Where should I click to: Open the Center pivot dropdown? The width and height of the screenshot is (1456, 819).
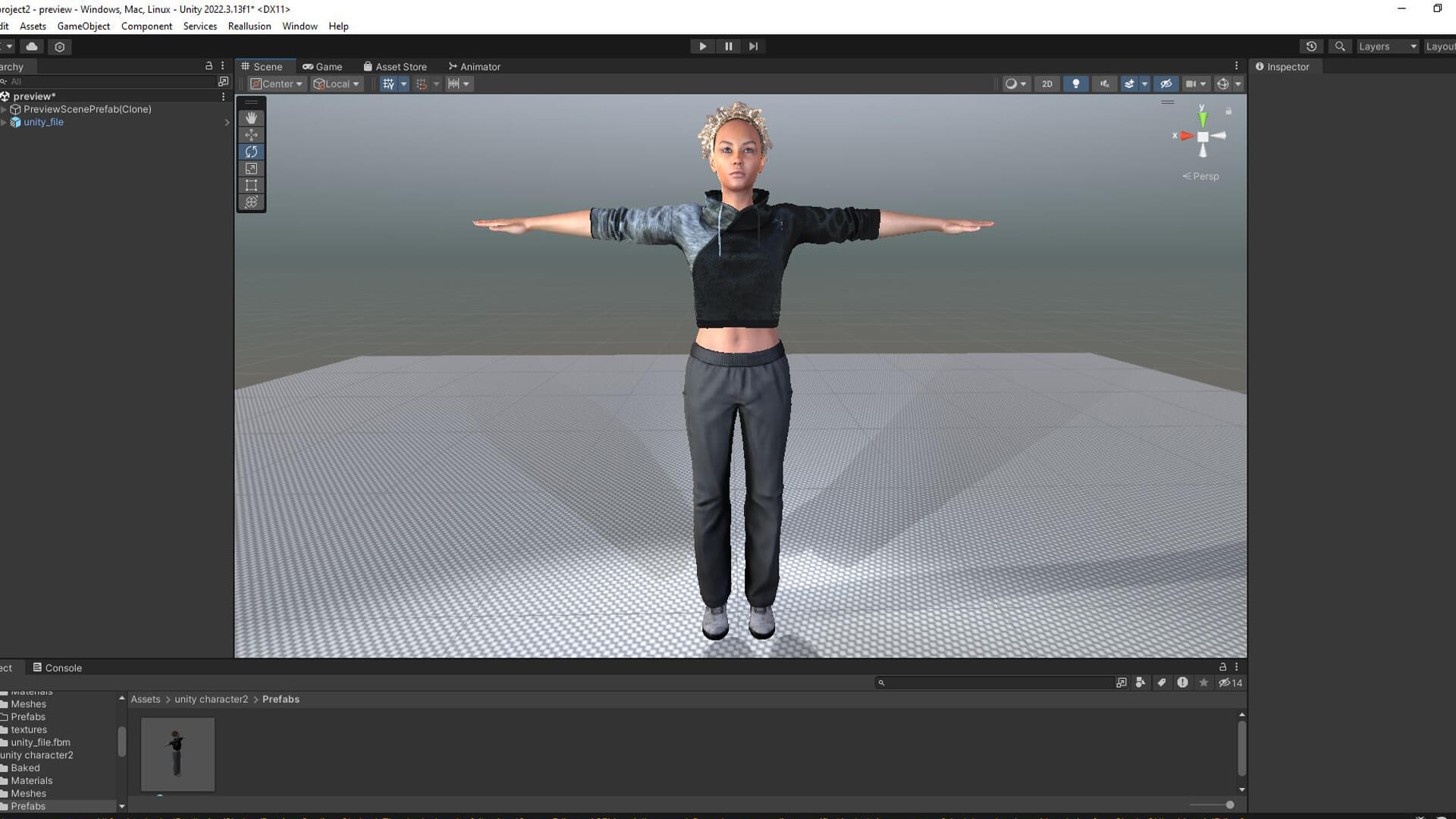[277, 84]
